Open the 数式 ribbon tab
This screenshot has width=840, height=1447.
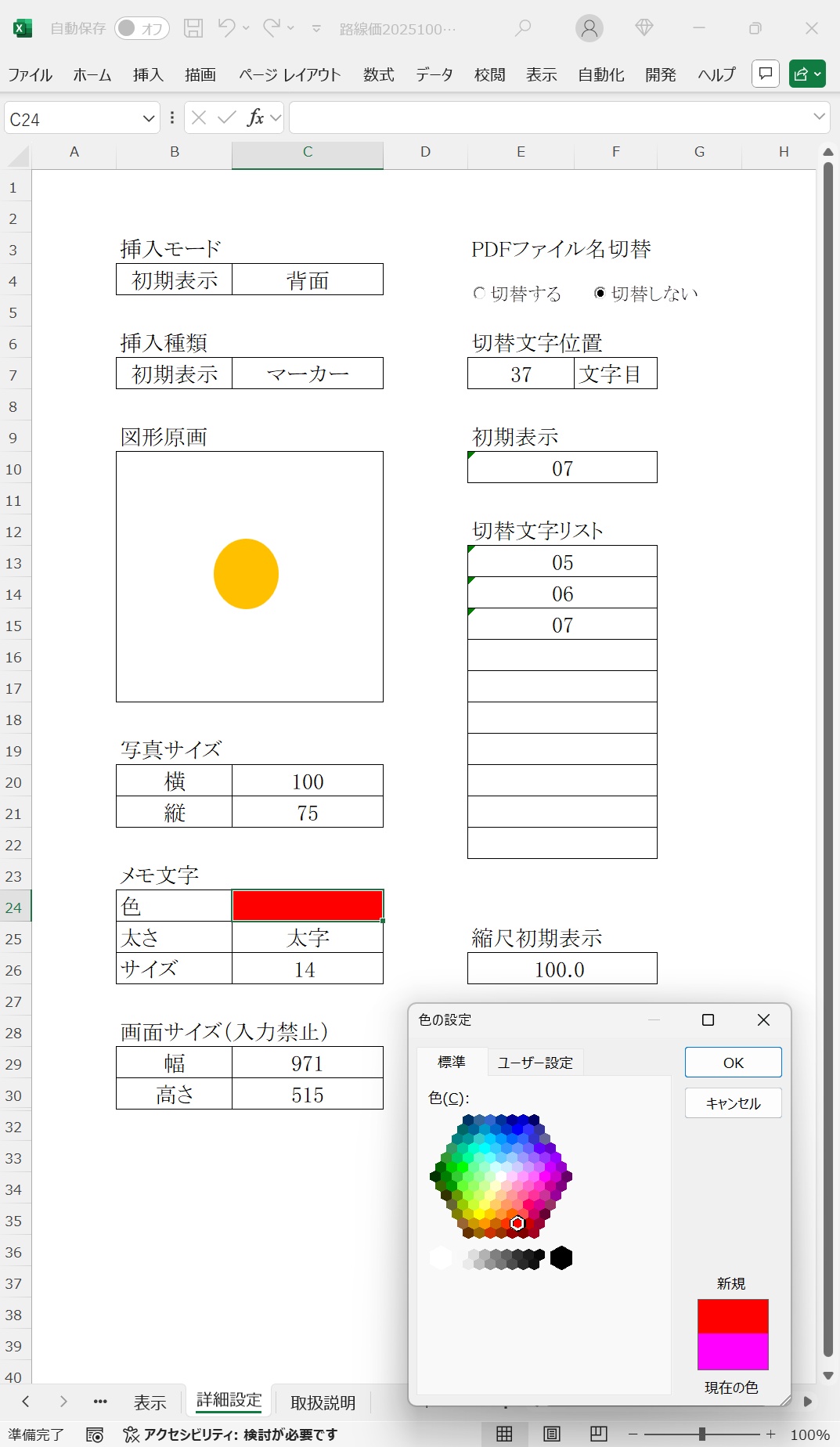click(378, 74)
